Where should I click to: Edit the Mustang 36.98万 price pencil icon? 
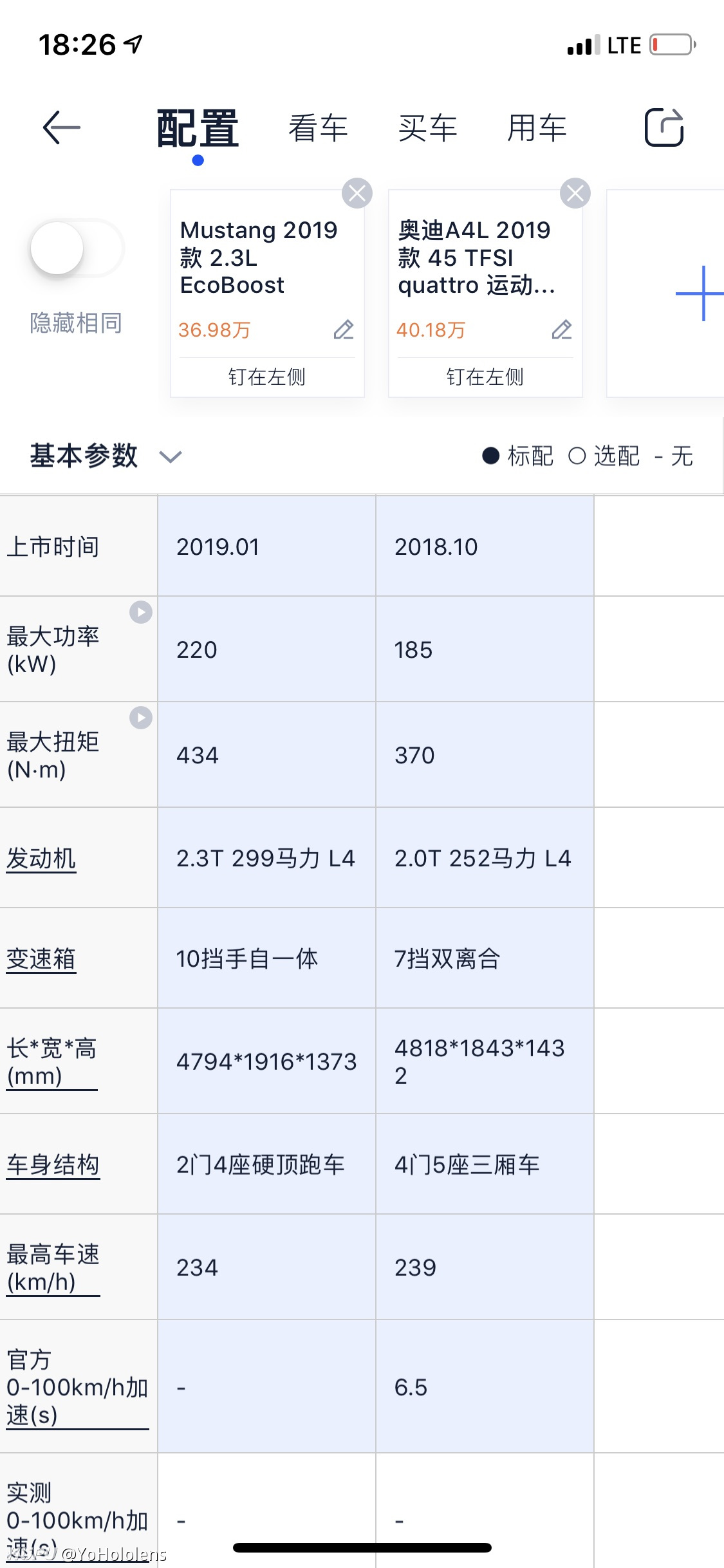pos(344,330)
